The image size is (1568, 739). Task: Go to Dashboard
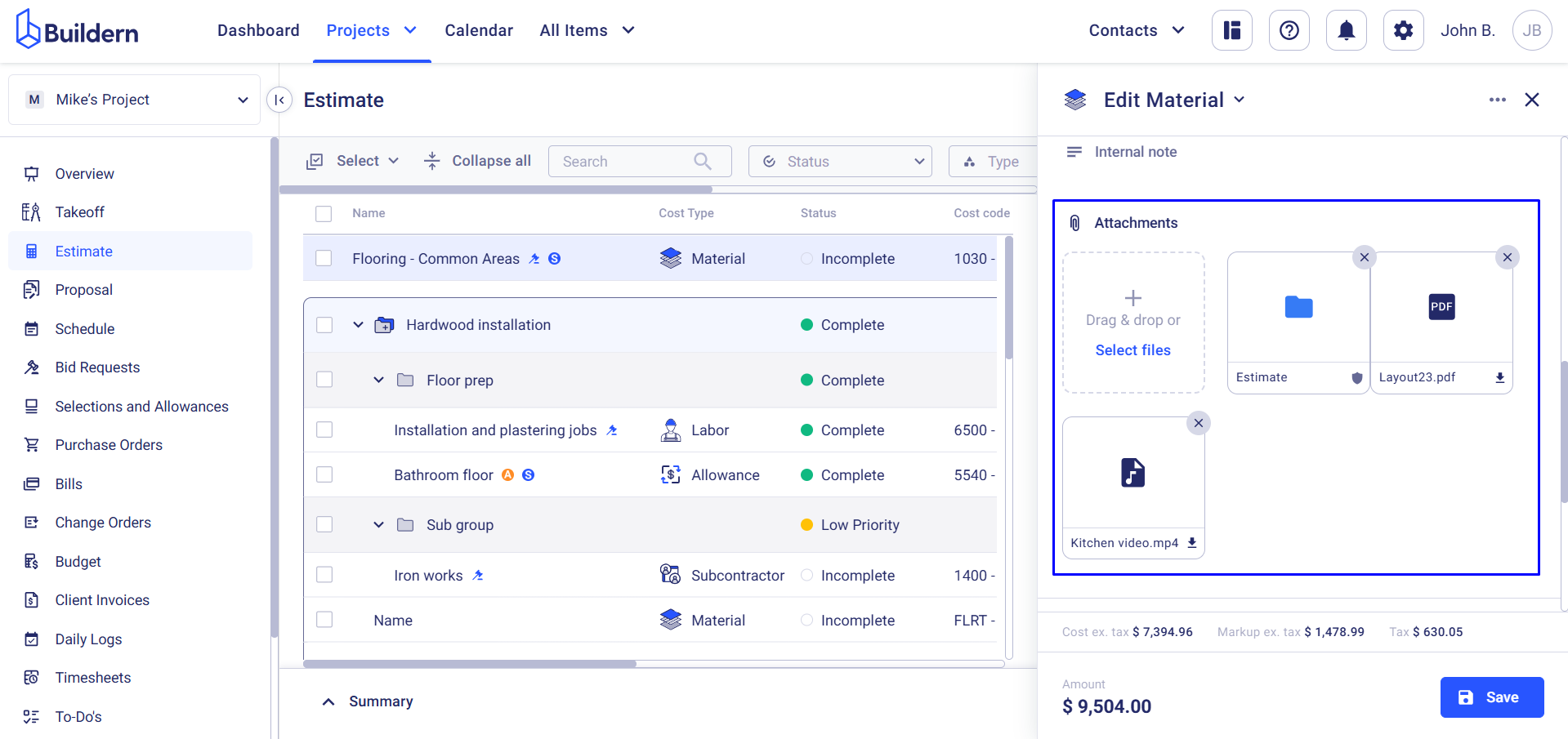pyautogui.click(x=258, y=30)
